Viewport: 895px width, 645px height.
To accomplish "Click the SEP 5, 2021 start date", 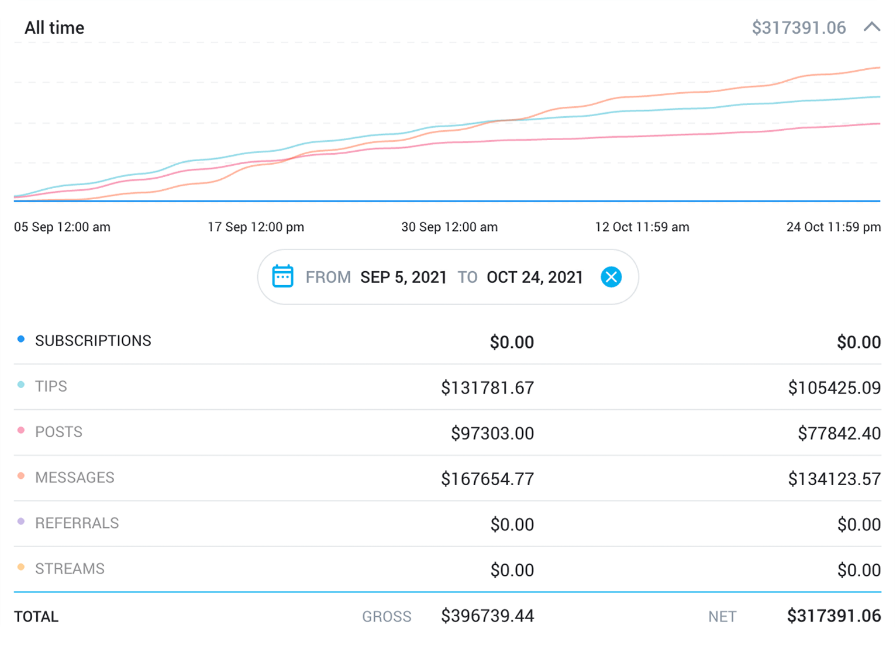I will (403, 277).
